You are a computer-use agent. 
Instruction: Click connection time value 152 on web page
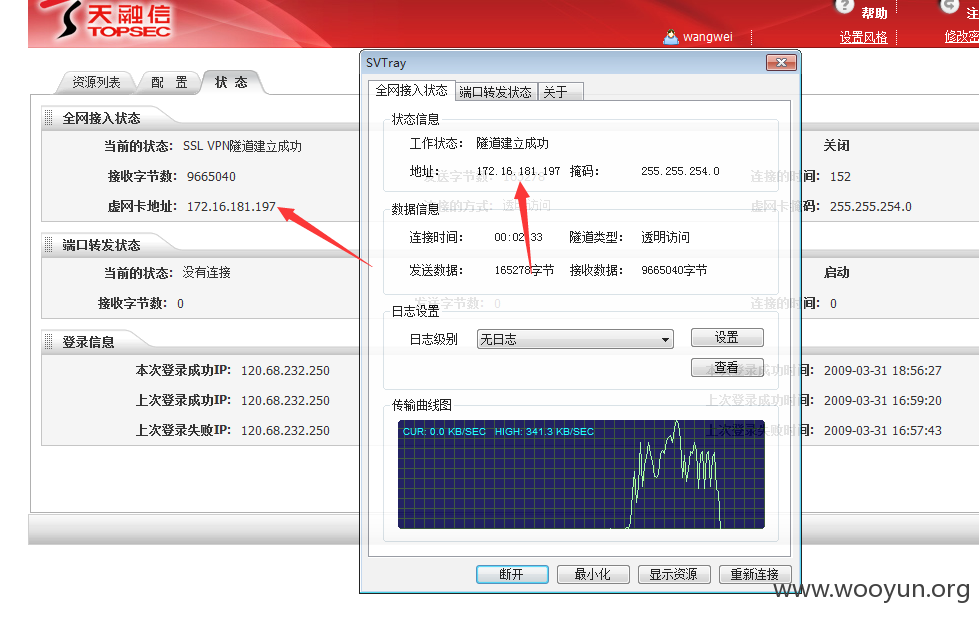coord(840,177)
